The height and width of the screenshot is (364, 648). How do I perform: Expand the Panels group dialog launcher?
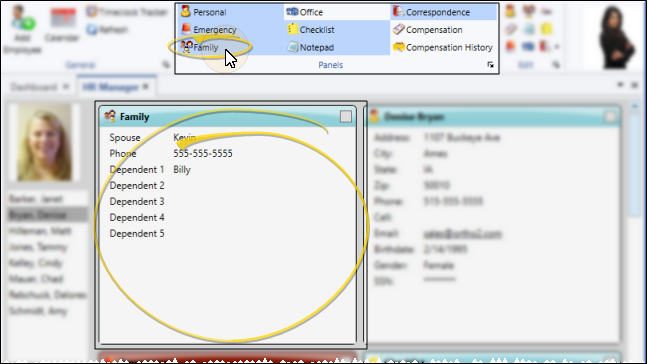tap(491, 65)
